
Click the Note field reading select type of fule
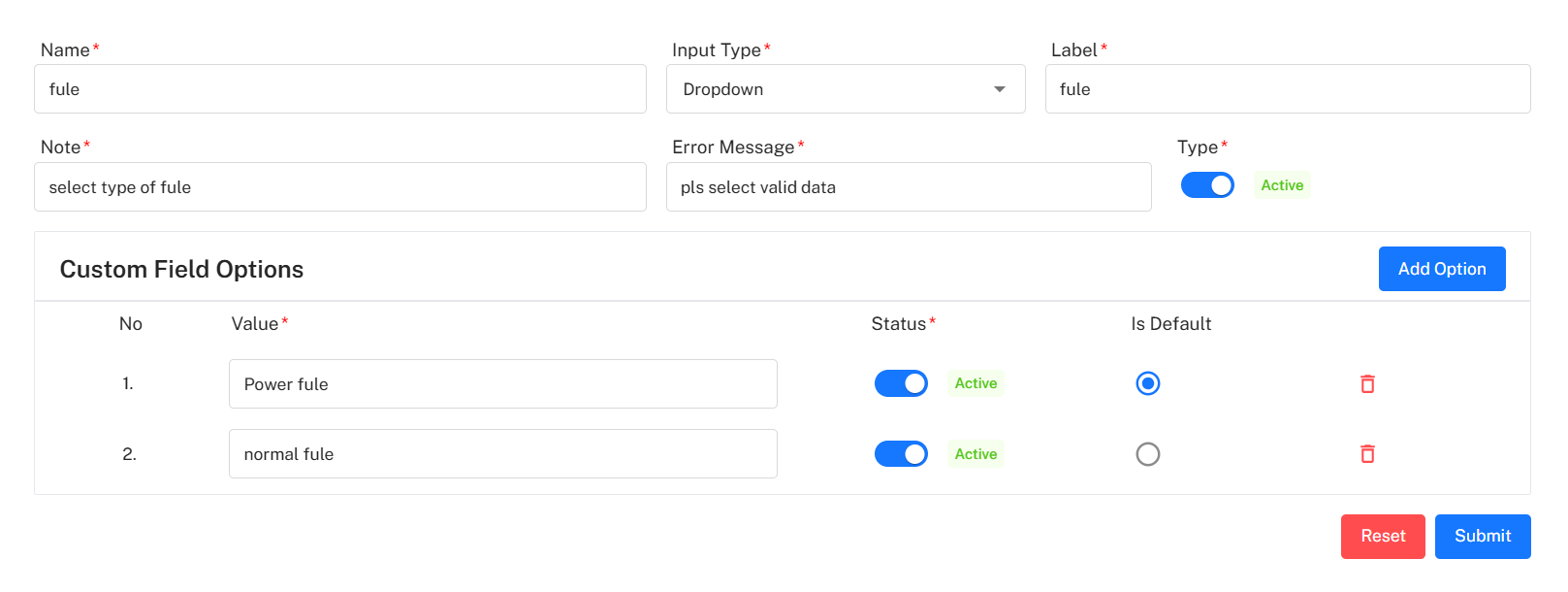coord(340,186)
